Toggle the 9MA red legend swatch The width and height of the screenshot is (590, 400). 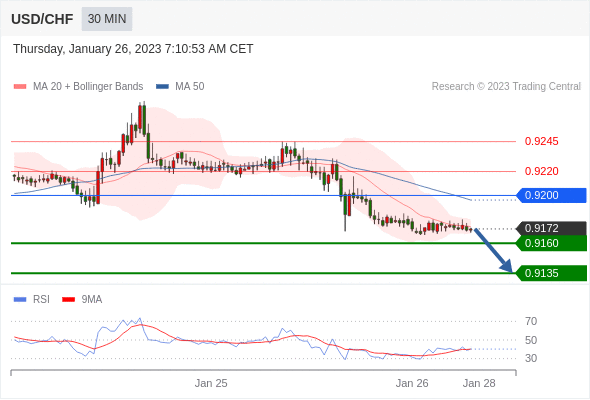[x=68, y=300]
